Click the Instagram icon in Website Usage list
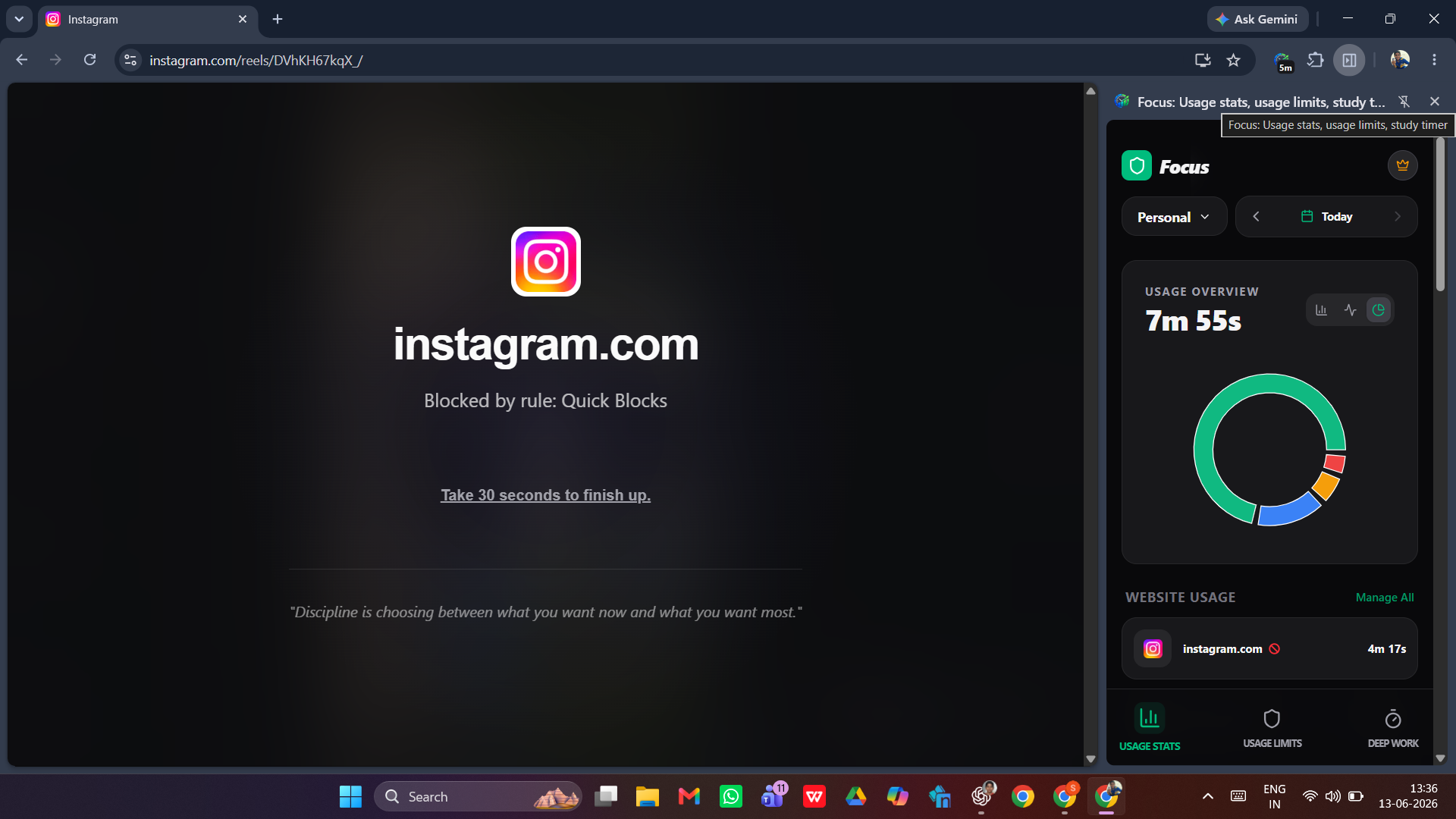 pyautogui.click(x=1153, y=649)
